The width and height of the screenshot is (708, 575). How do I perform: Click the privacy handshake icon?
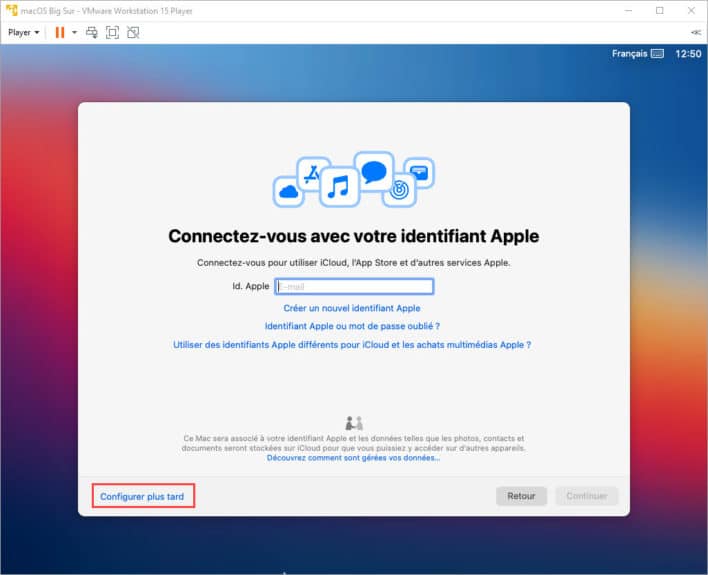click(354, 423)
